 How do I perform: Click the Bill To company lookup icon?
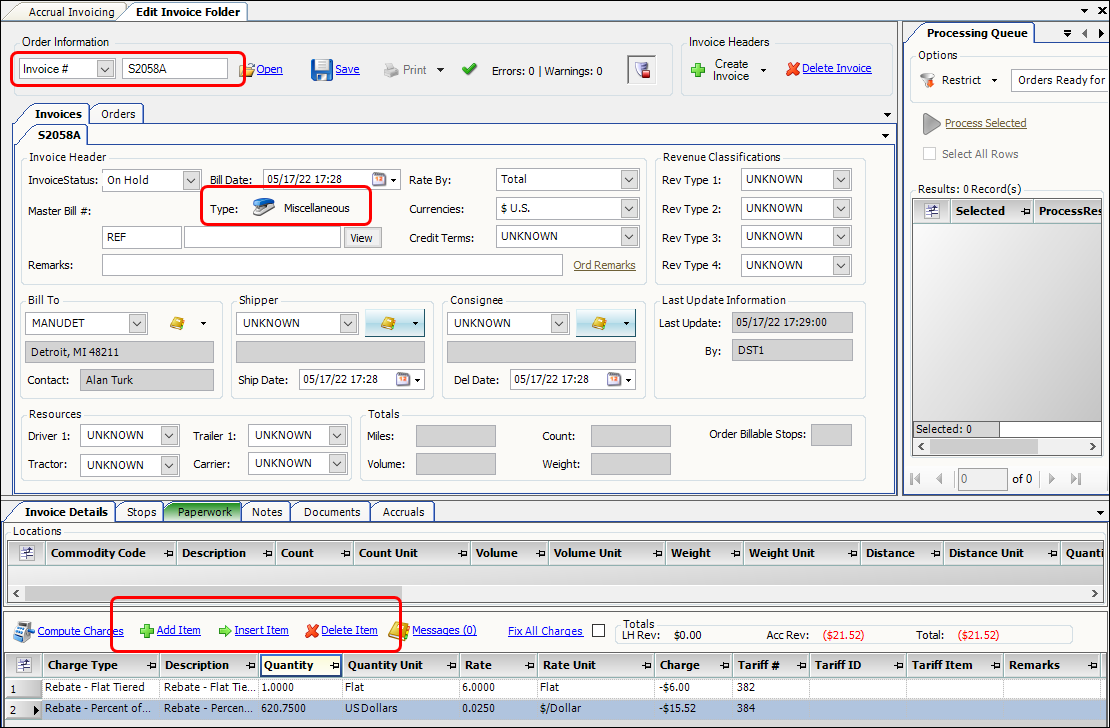(x=177, y=323)
